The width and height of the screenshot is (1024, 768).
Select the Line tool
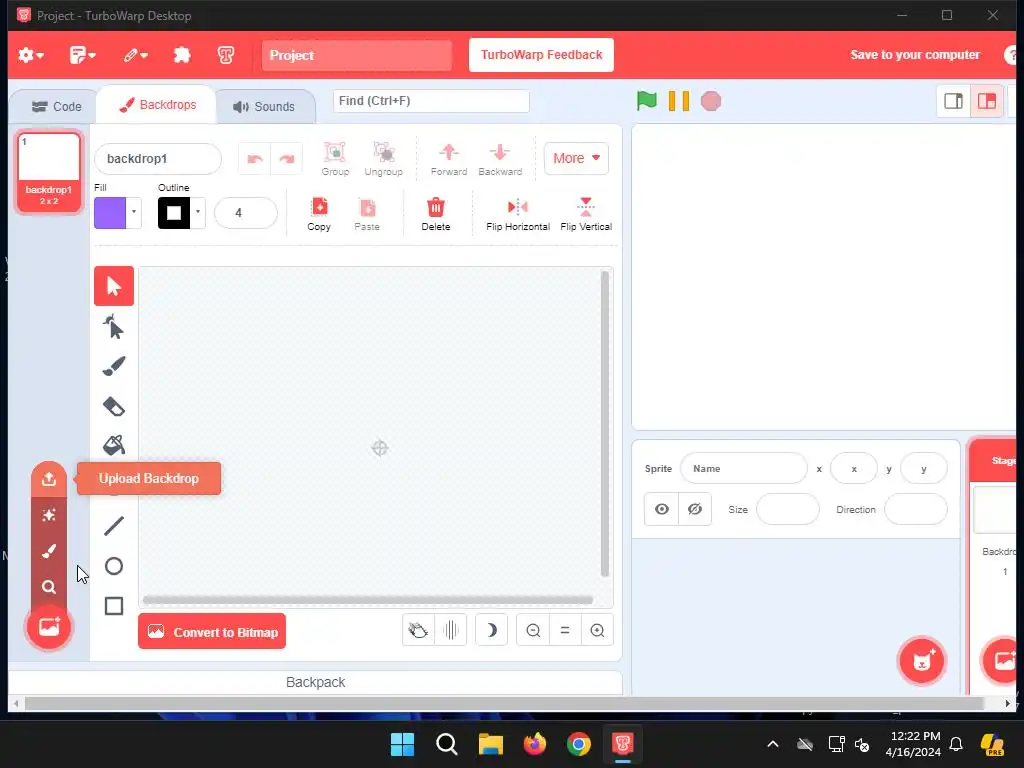pos(114,526)
